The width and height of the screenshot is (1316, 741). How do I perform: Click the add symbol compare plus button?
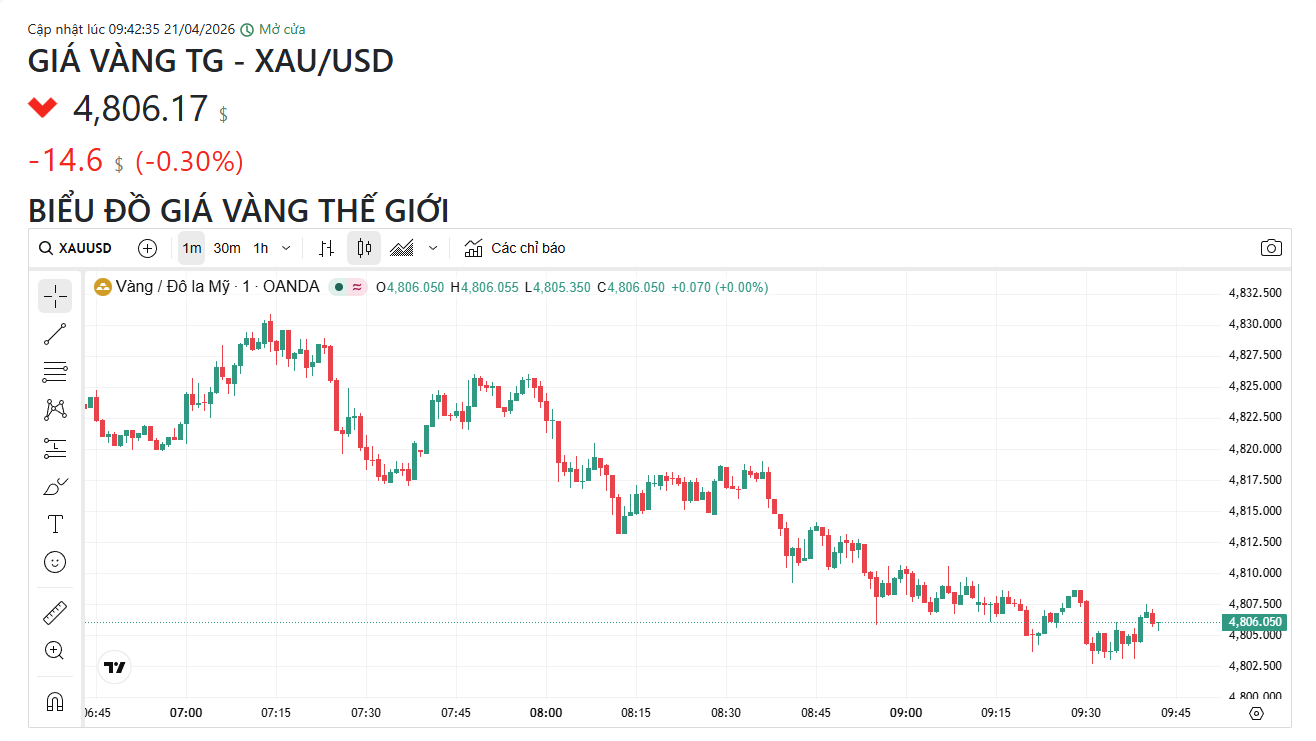(x=148, y=248)
